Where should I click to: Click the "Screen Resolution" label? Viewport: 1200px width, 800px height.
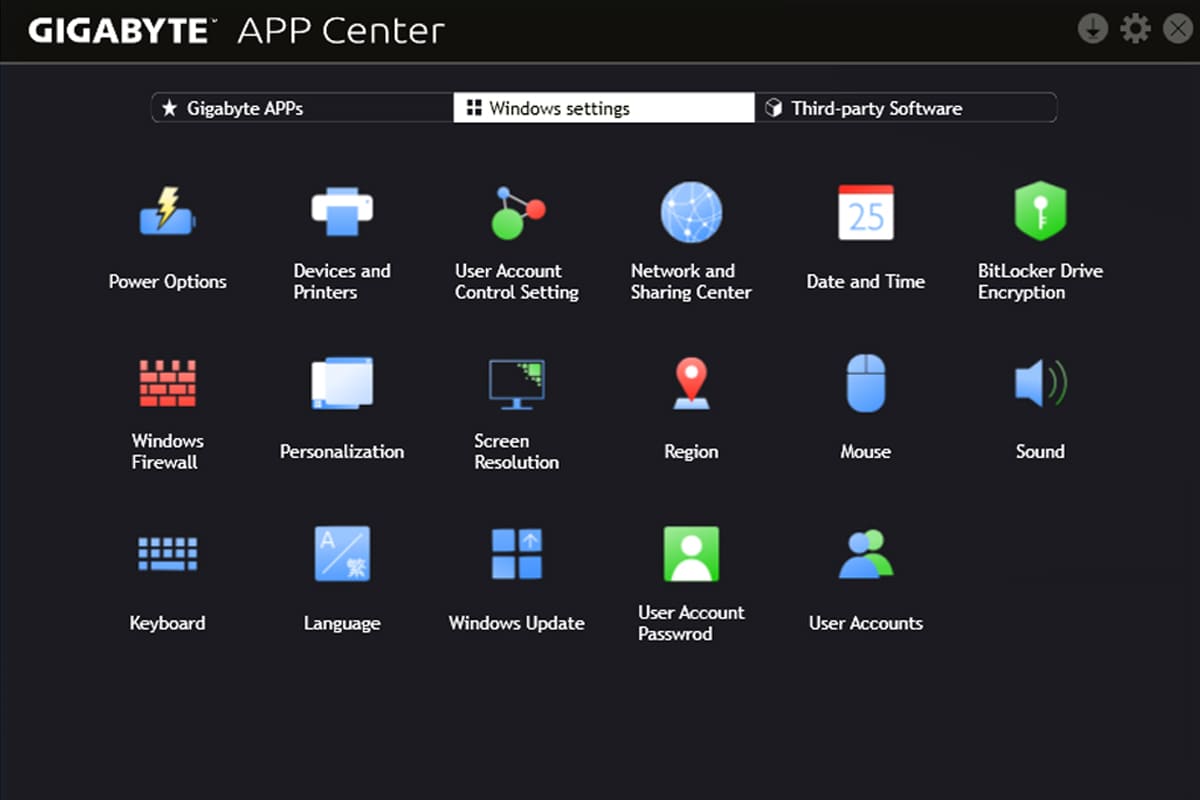(517, 452)
